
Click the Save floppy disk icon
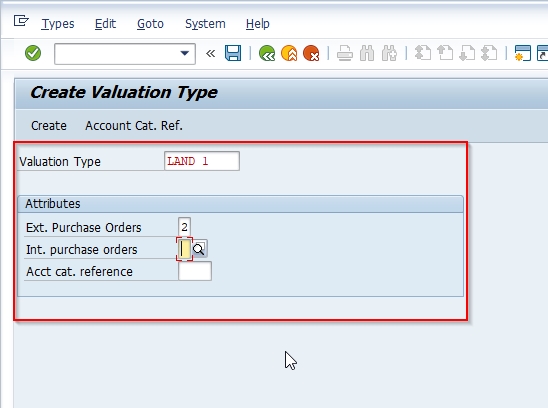(233, 53)
